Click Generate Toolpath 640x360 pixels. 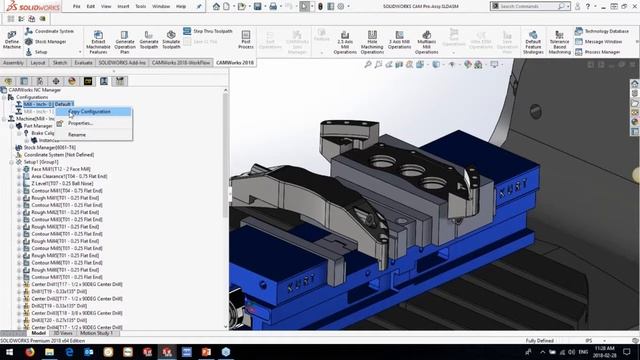pyautogui.click(x=149, y=40)
